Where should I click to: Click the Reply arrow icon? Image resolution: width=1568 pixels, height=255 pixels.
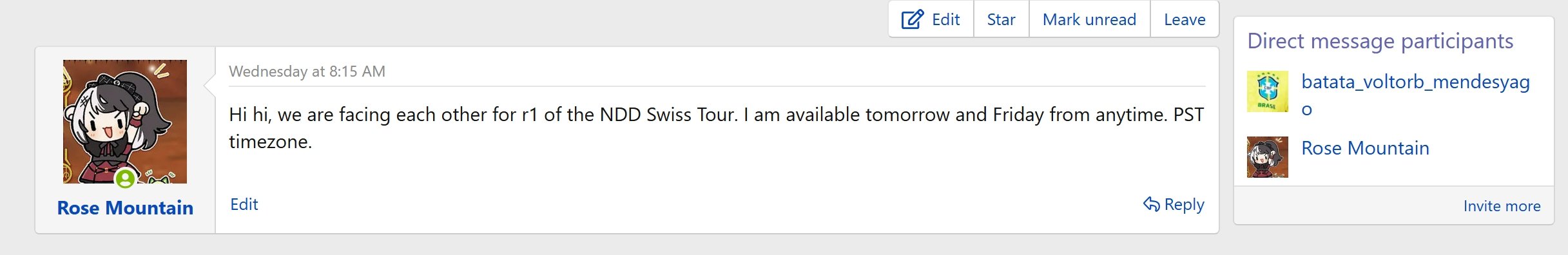coord(1151,204)
